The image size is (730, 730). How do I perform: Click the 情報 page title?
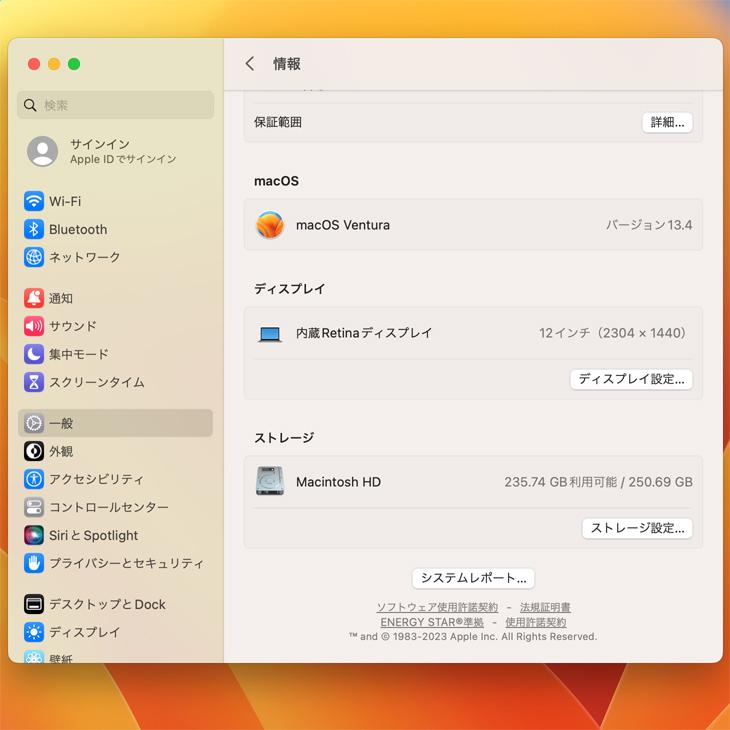click(x=287, y=64)
